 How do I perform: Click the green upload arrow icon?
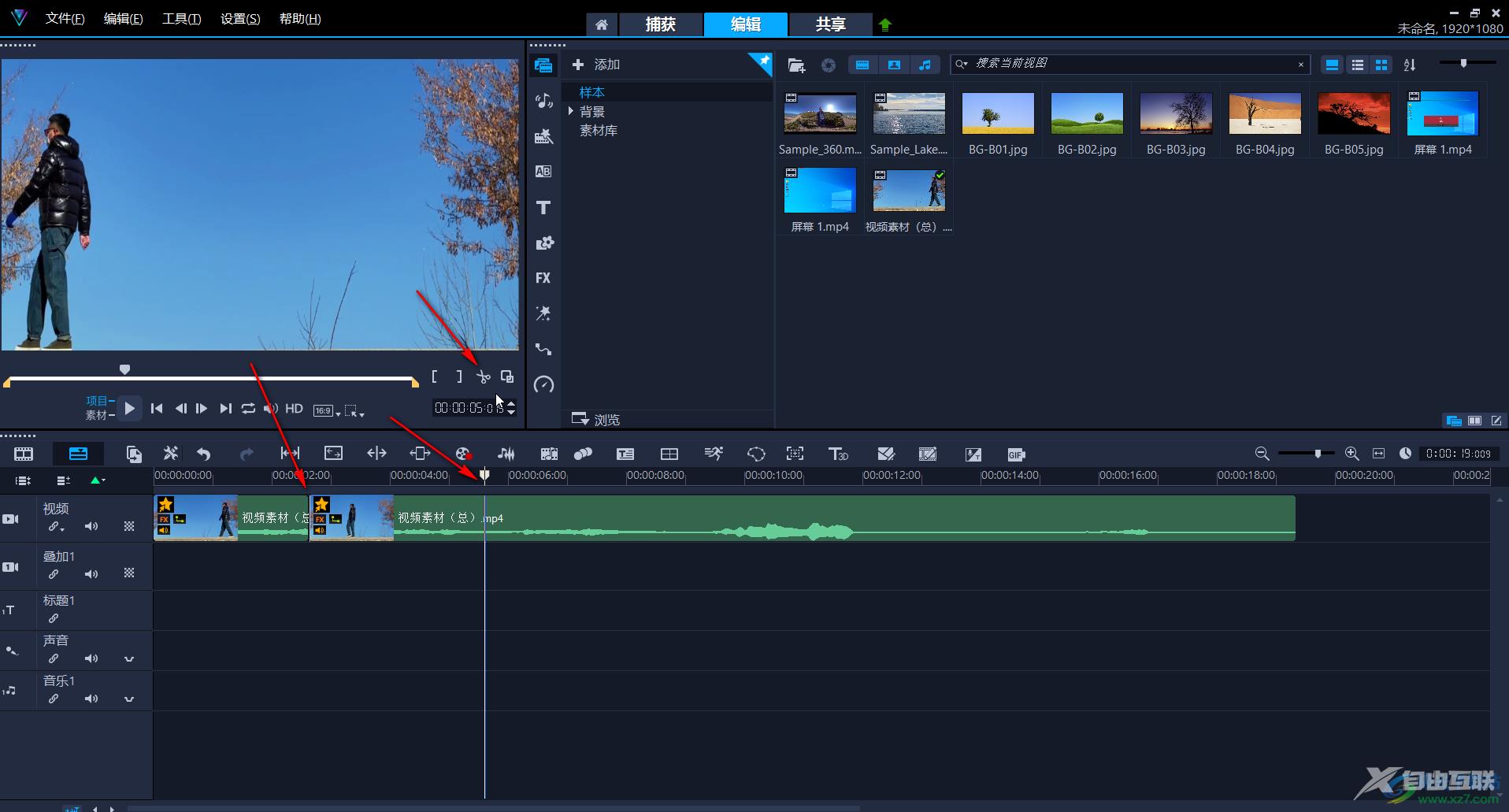tap(885, 24)
